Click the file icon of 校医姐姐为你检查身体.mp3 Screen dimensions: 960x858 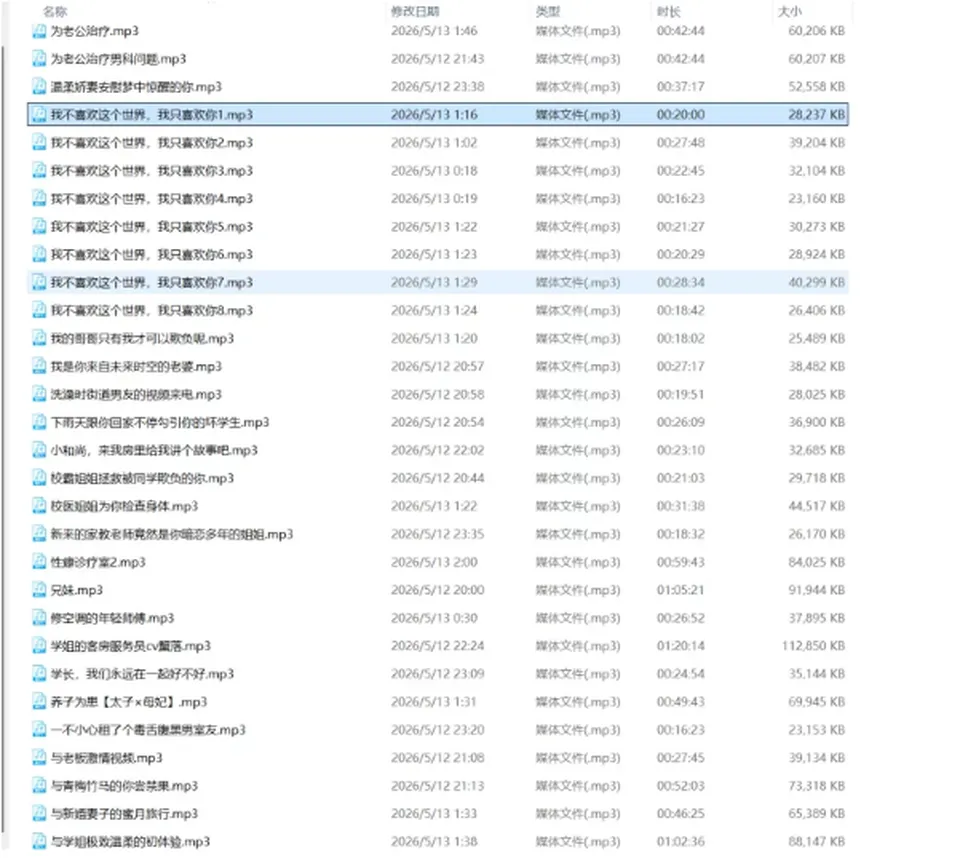tap(39, 506)
